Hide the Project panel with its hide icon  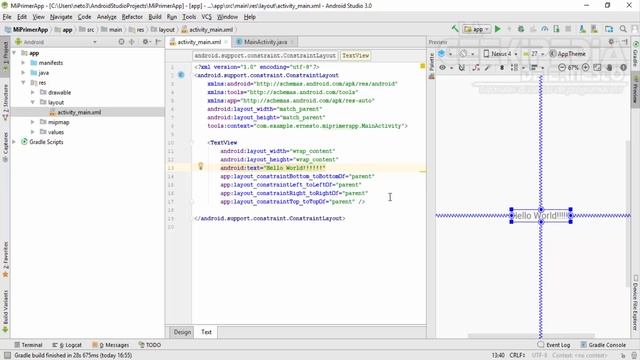tap(158, 42)
